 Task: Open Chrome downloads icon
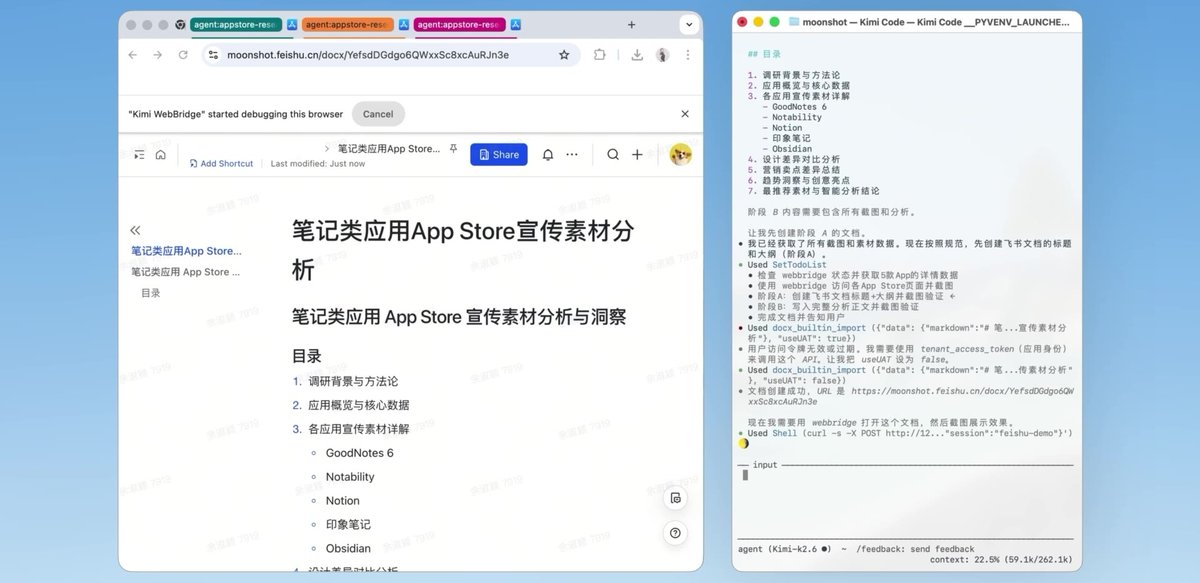point(637,55)
